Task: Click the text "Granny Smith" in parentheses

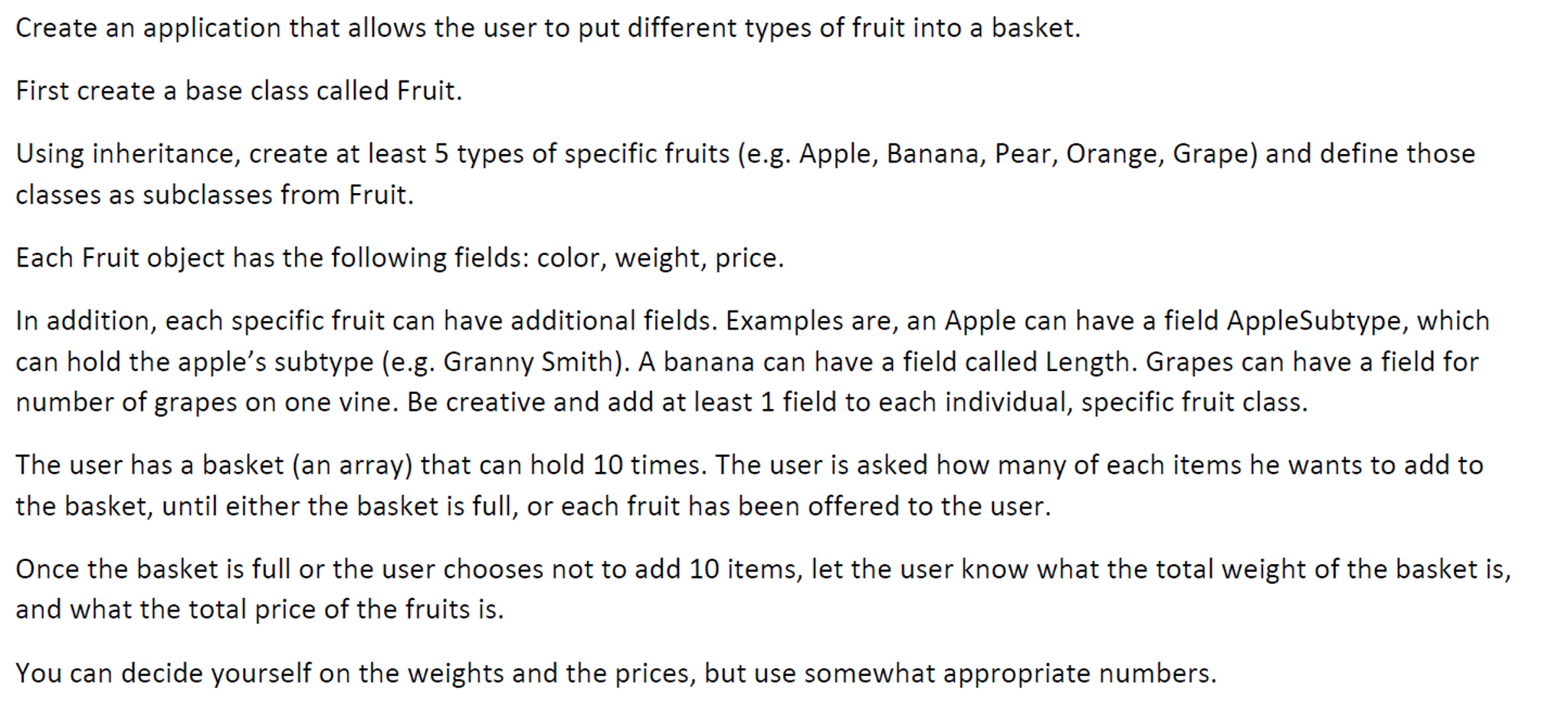Action: [528, 362]
